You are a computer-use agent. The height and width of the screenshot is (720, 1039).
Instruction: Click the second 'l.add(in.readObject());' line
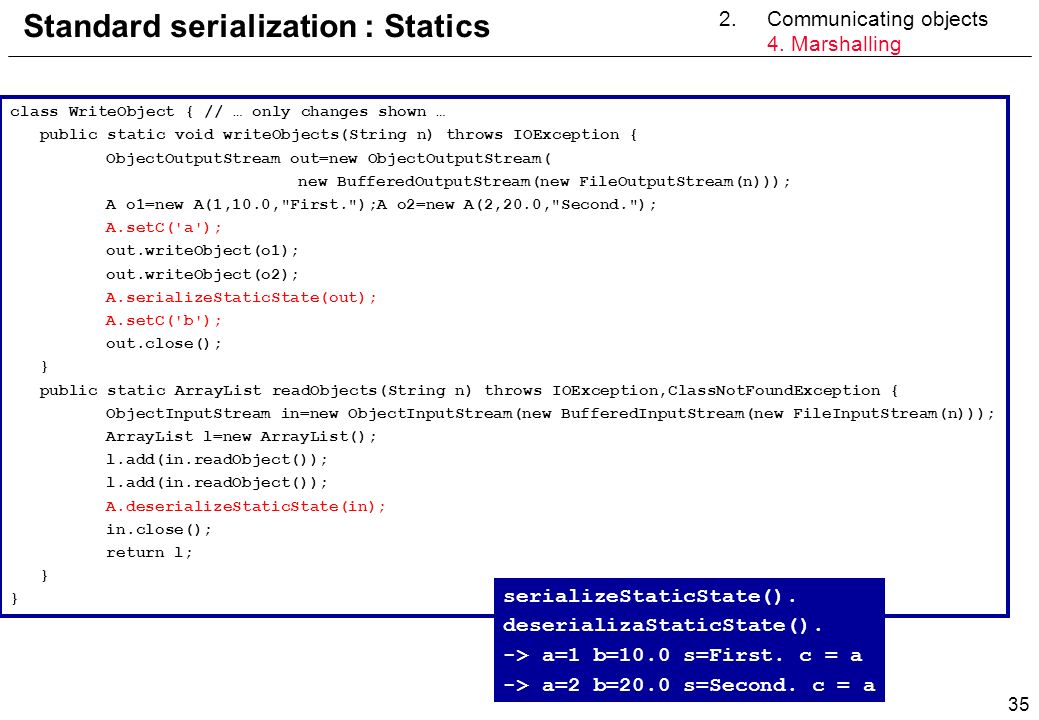217,483
